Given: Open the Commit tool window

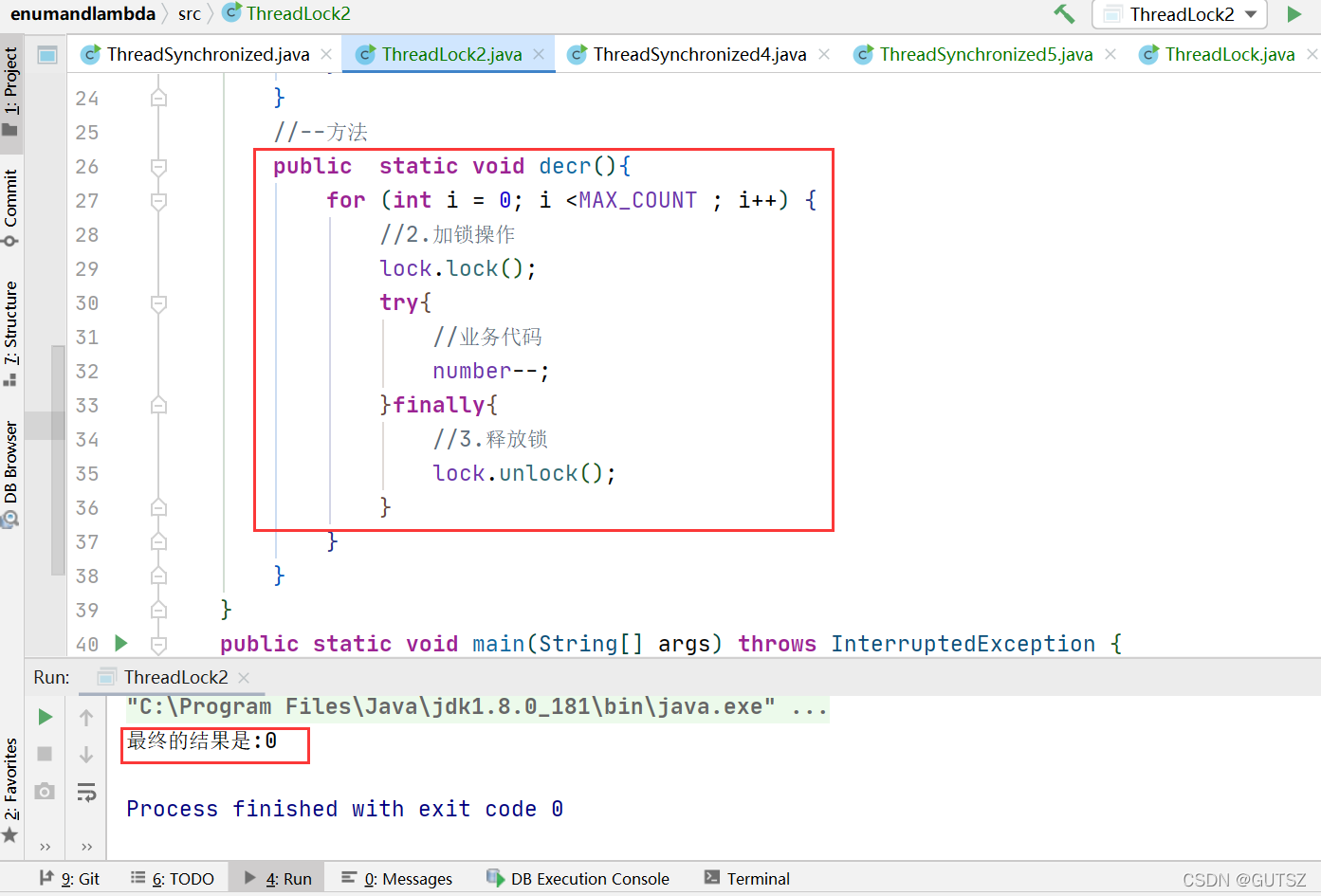Looking at the screenshot, I should click(10, 207).
